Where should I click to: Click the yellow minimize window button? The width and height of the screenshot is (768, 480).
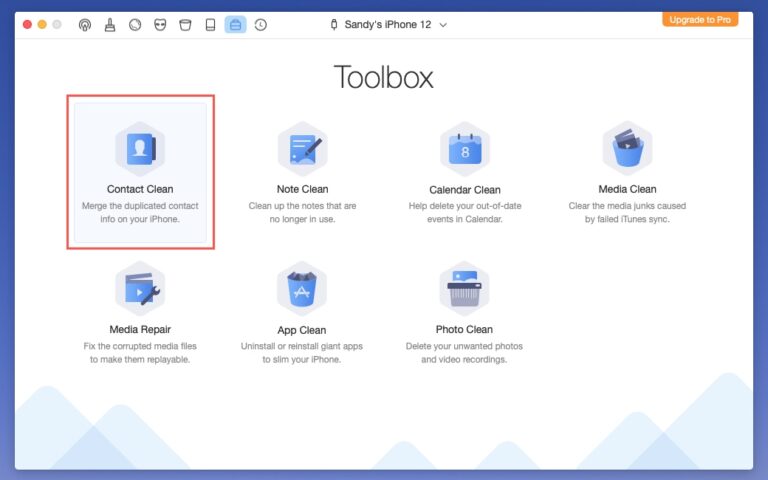click(42, 24)
